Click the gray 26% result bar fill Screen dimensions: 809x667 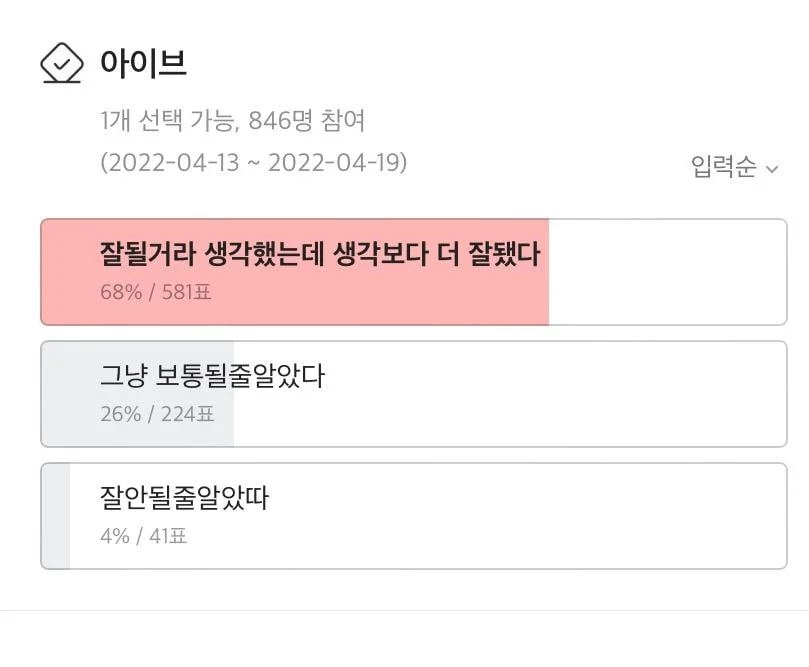(138, 394)
